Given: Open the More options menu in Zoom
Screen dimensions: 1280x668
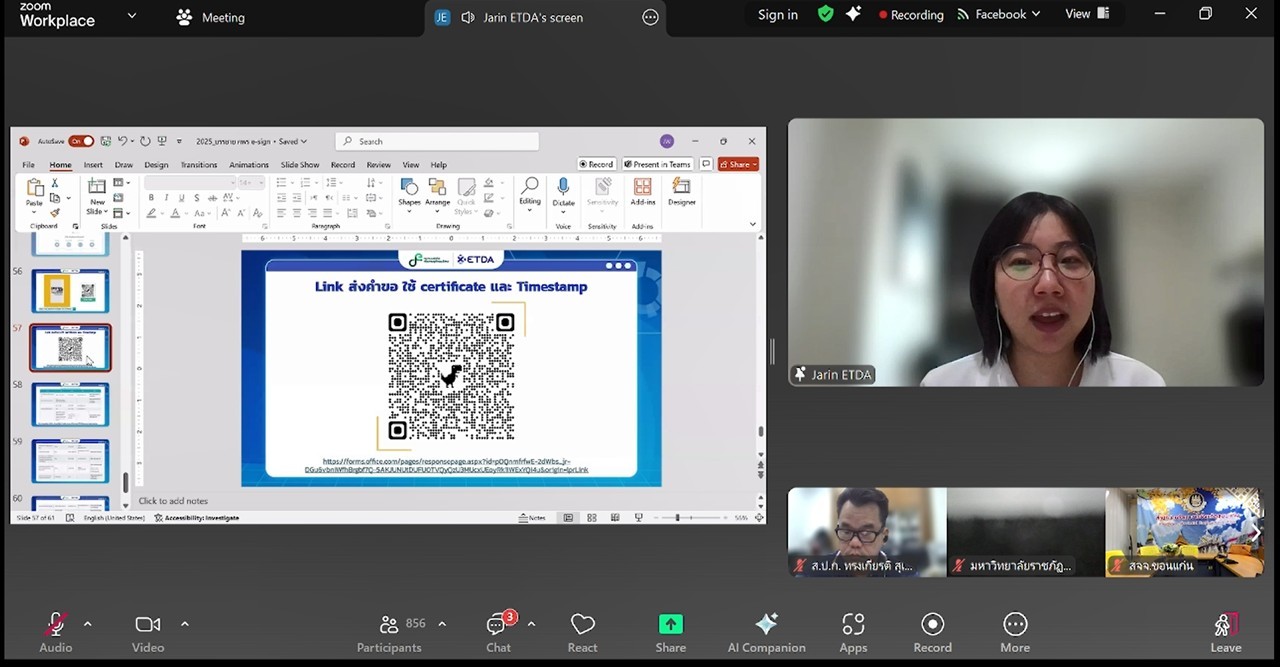Looking at the screenshot, I should click(x=1015, y=633).
